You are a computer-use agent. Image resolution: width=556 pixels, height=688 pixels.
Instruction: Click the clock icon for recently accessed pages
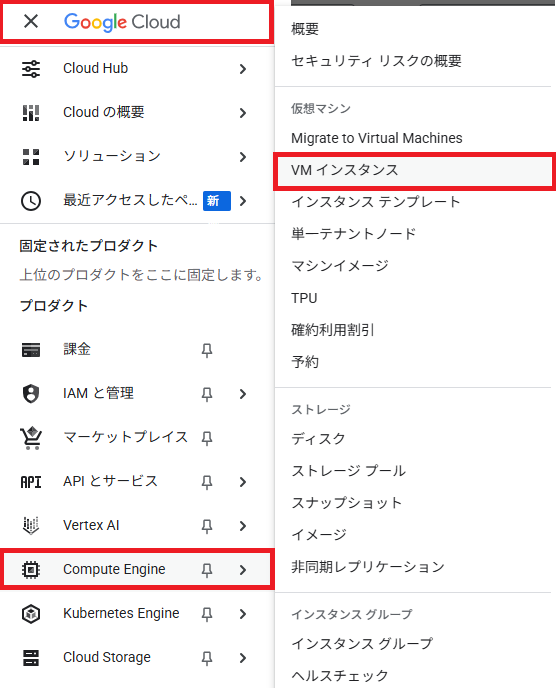(31, 201)
